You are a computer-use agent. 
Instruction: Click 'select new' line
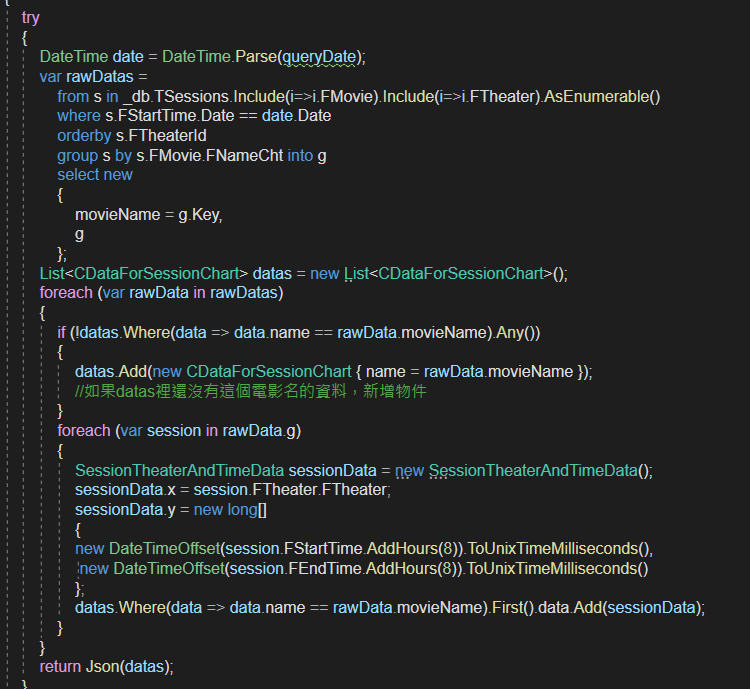[95, 175]
